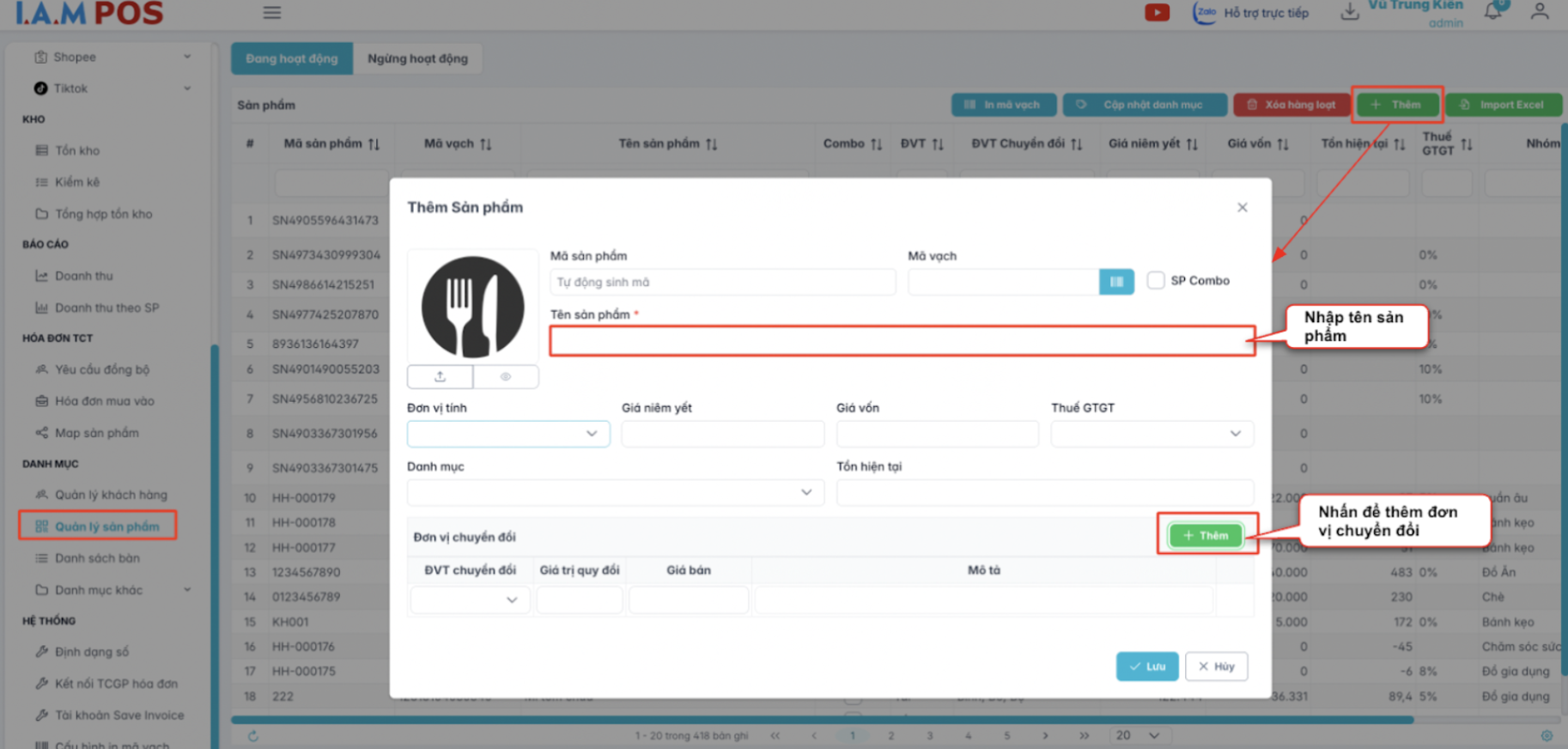1568x749 pixels.
Task: Click the notification bell icon
Action: pos(1493,12)
